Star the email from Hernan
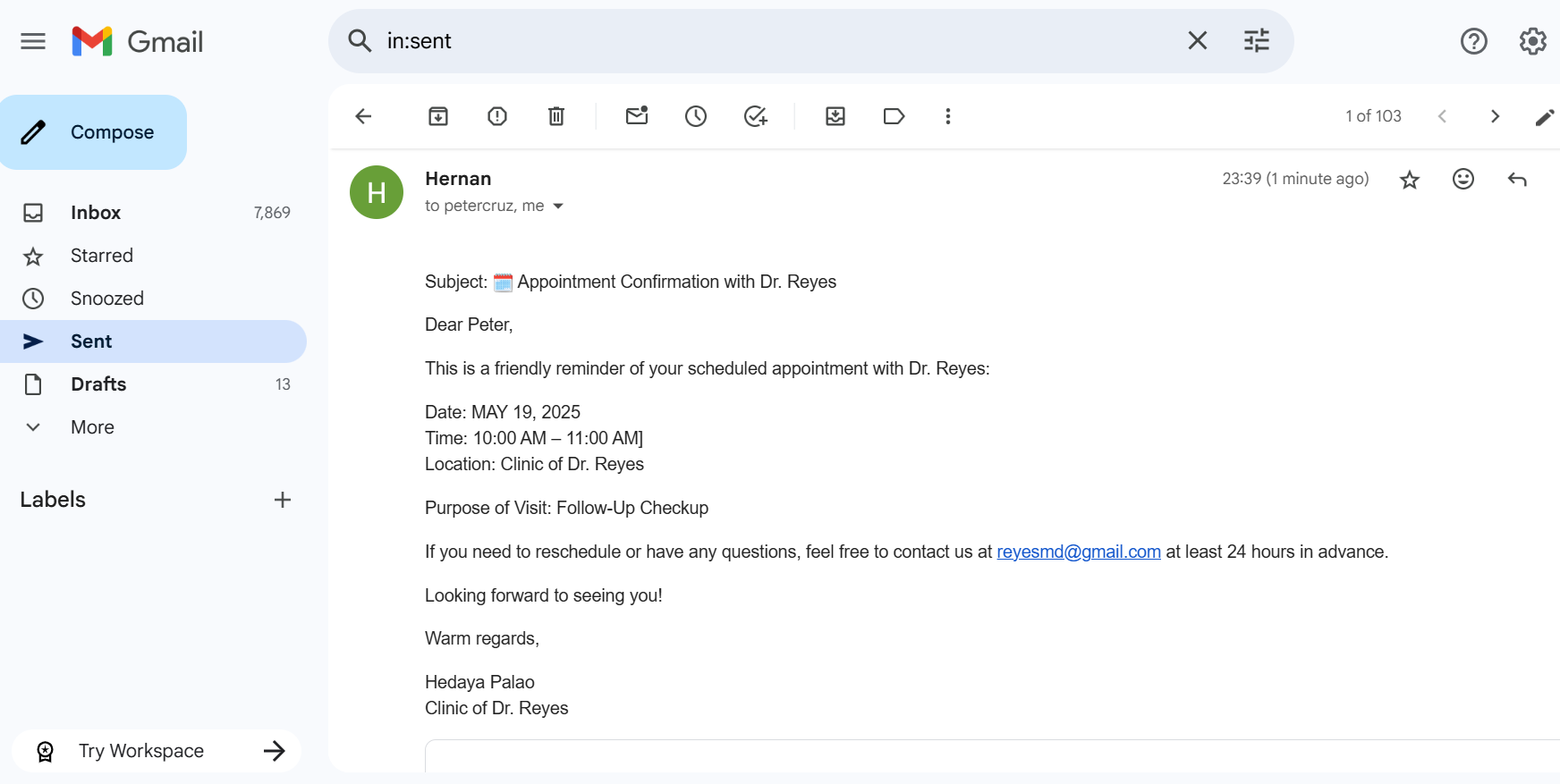Viewport: 1560px width, 784px height. (1410, 180)
